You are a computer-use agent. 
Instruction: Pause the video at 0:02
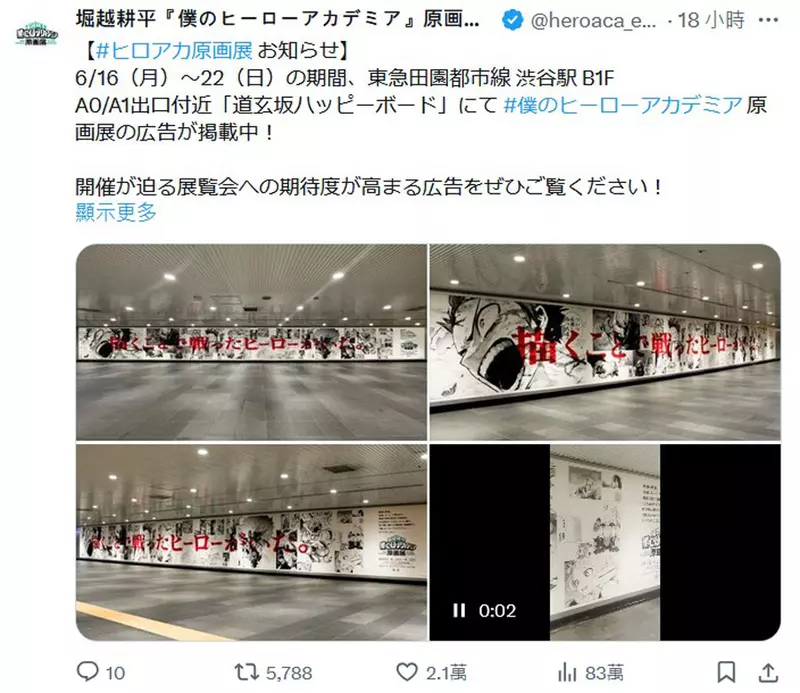[459, 610]
